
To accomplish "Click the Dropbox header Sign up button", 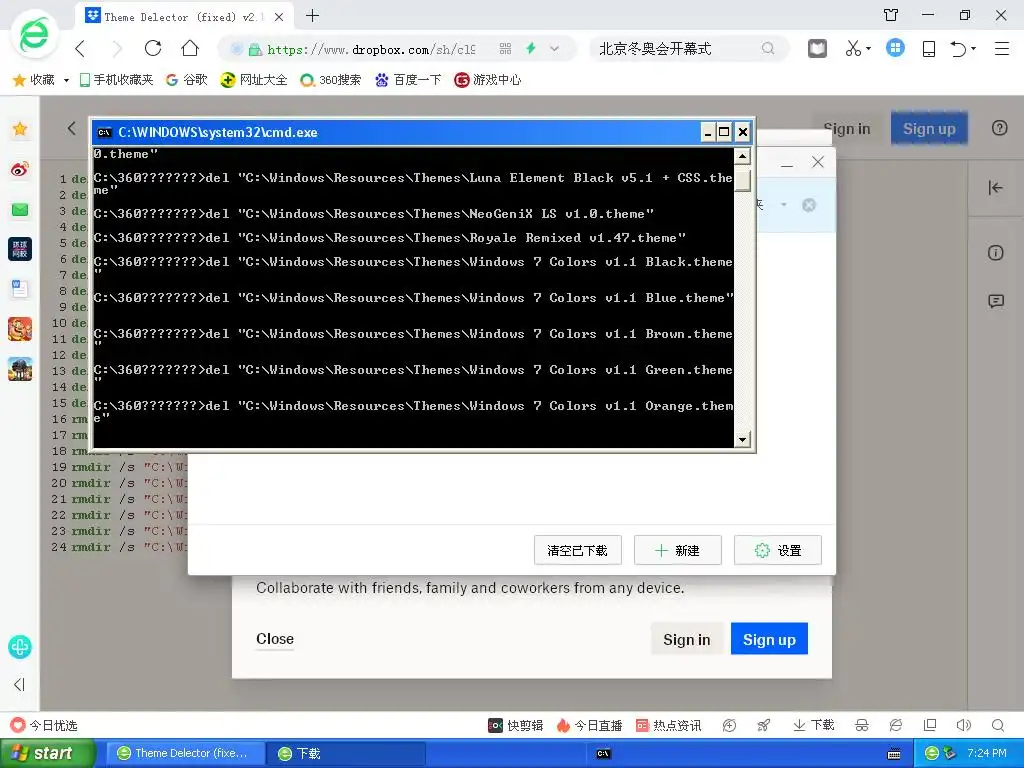I will click(x=929, y=128).
